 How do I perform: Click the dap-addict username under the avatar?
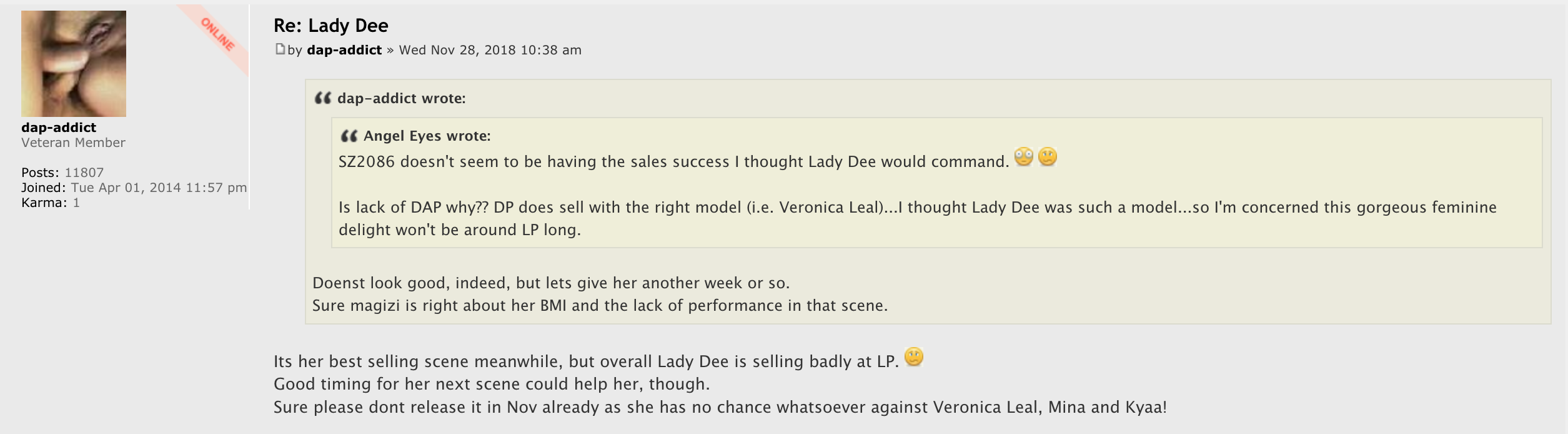pos(59,128)
